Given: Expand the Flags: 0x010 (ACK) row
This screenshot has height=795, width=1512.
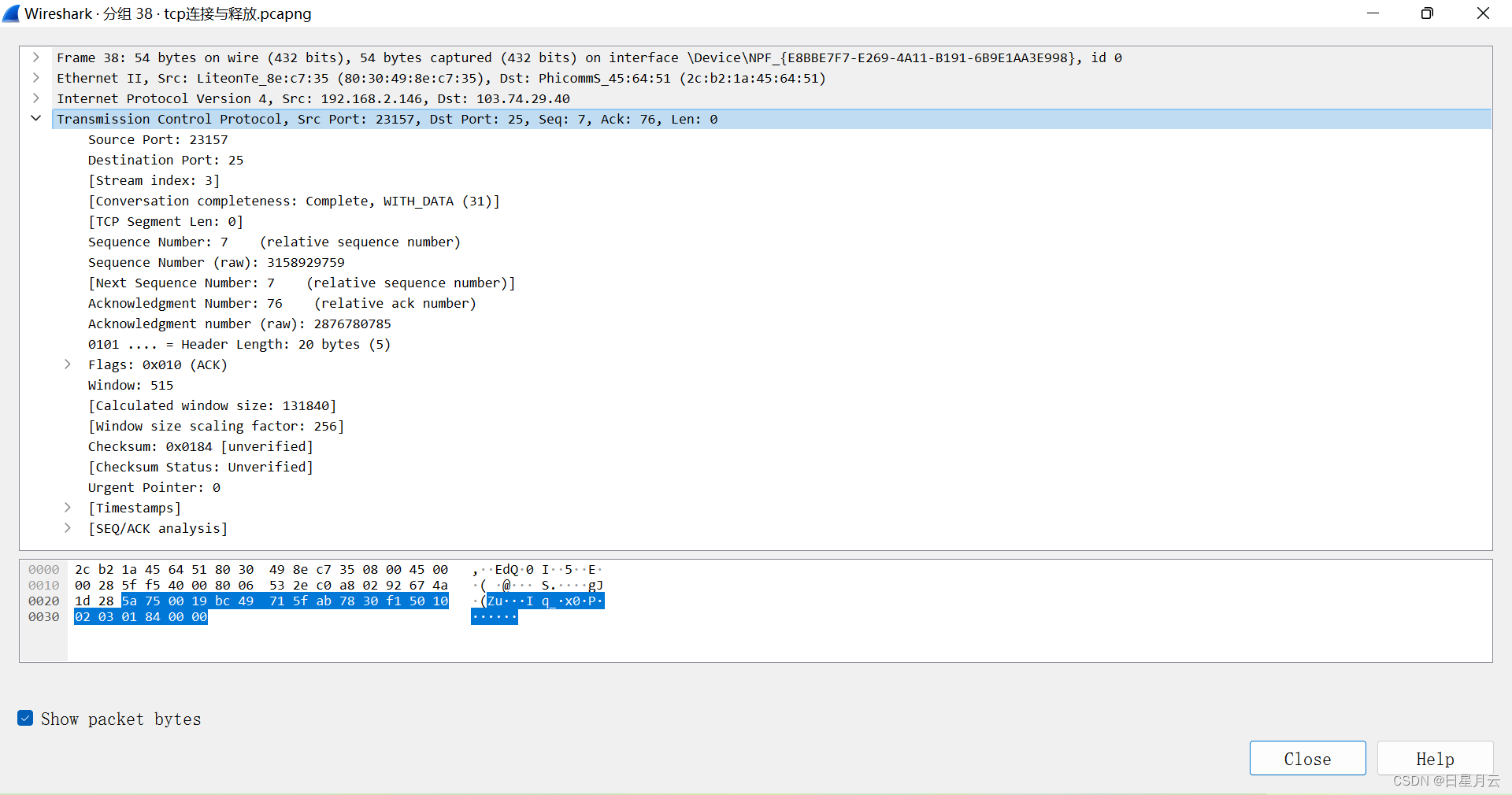Looking at the screenshot, I should (68, 364).
